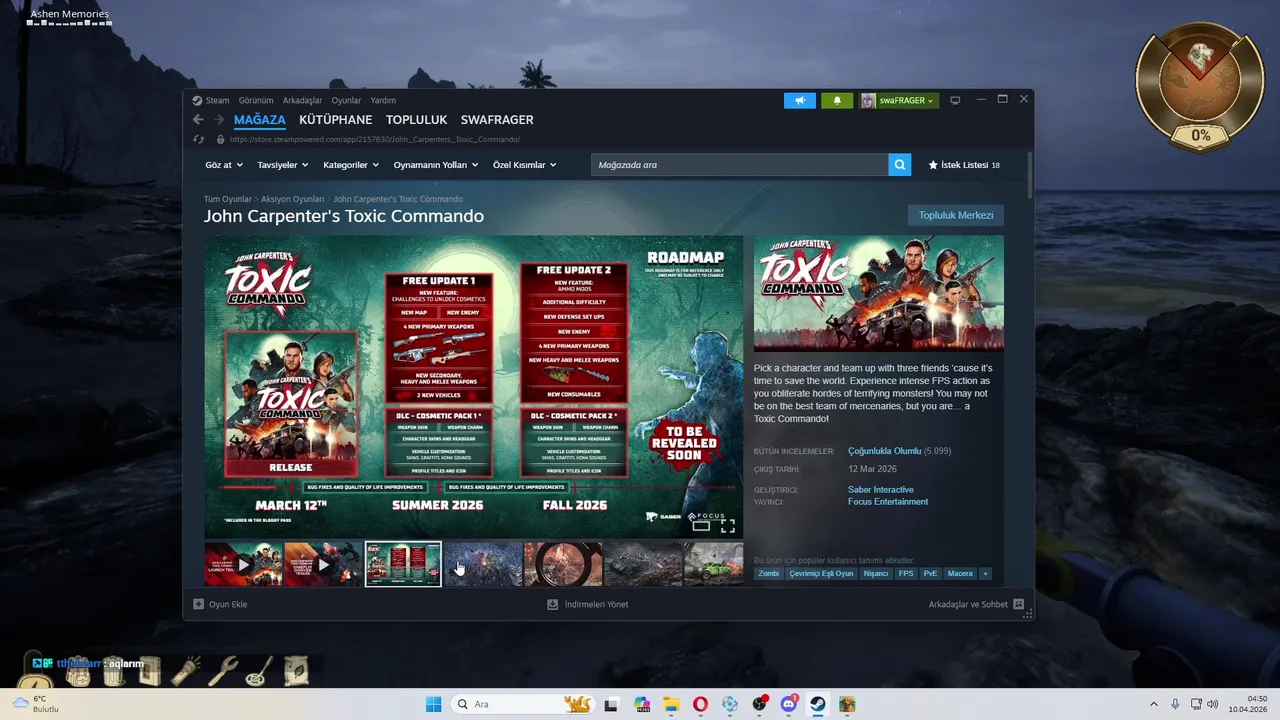Play the gameplay overview trailer thumbnail
Image resolution: width=1280 pixels, height=720 pixels.
323,564
